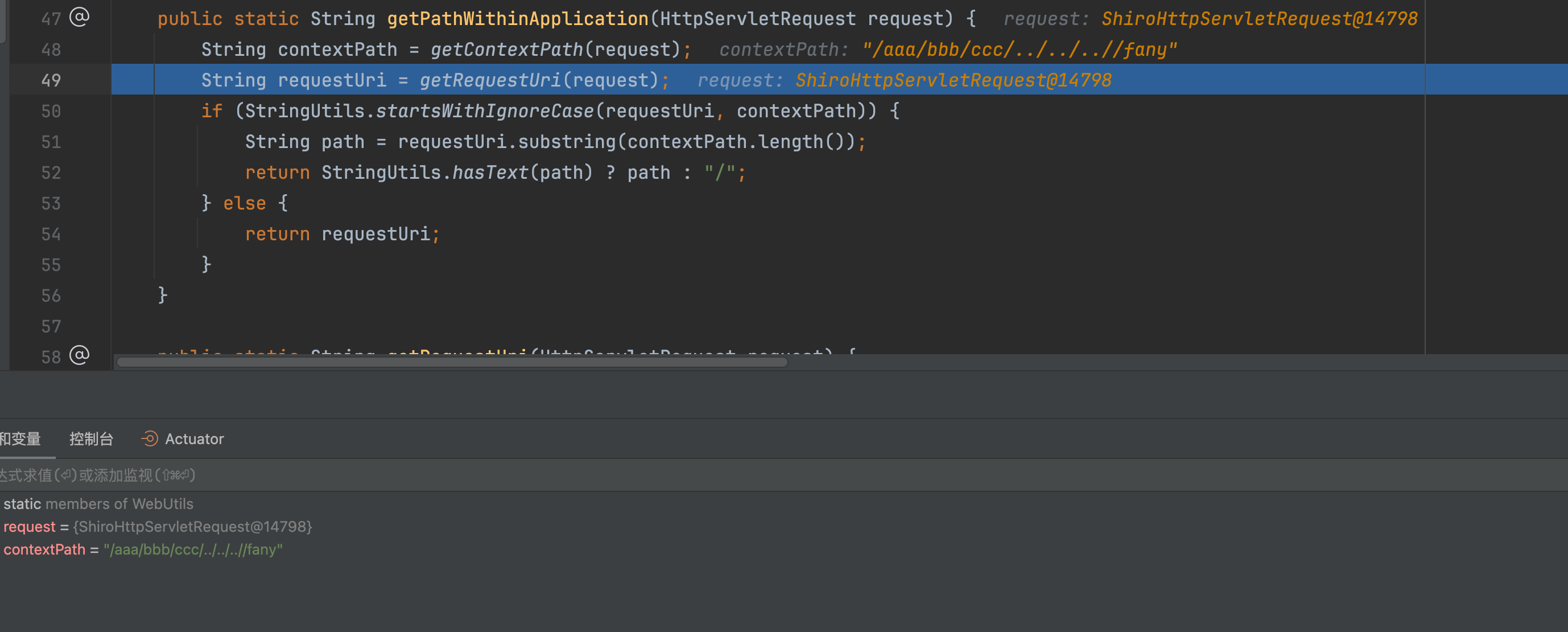Toggle breakpoint at line number 50
Image resolution: width=1568 pixels, height=632 pixels.
point(51,112)
